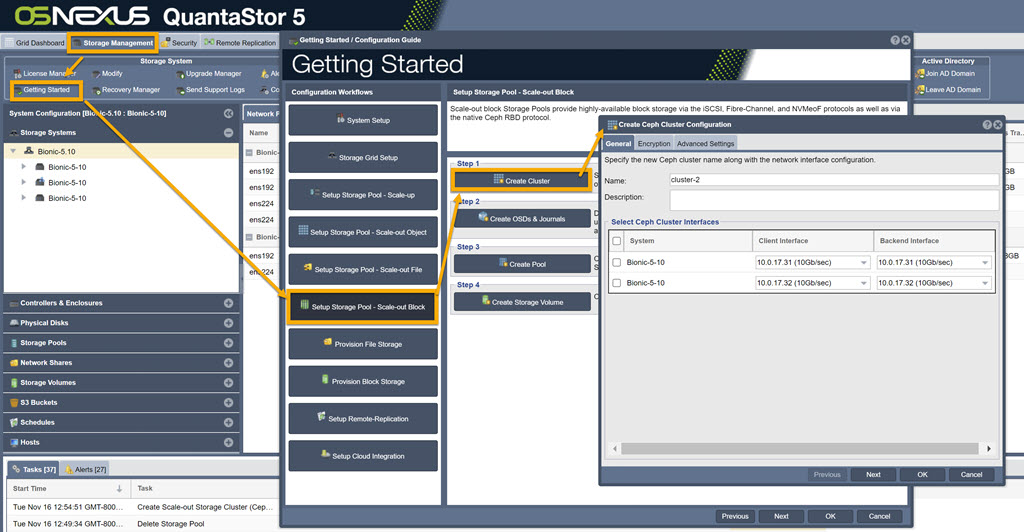
Task: Open the Provision Block Storage workflow
Action: coord(363,381)
